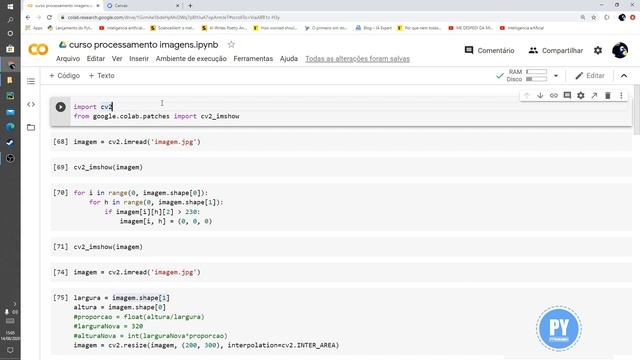Click the largura = imagem.shape[1] line
This screenshot has height=360, width=640.
click(122, 298)
